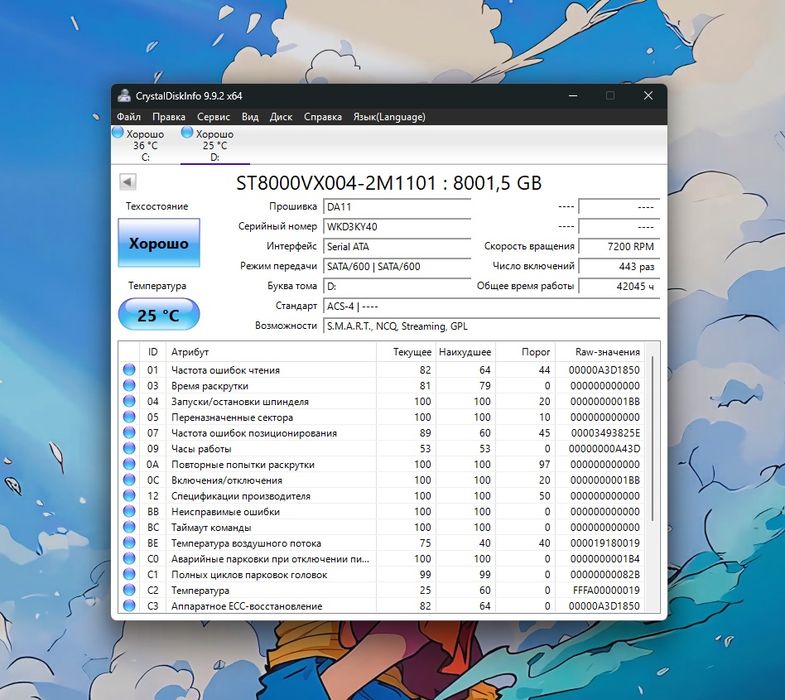Click the previous disk arrow button
The image size is (785, 700).
coord(128,182)
